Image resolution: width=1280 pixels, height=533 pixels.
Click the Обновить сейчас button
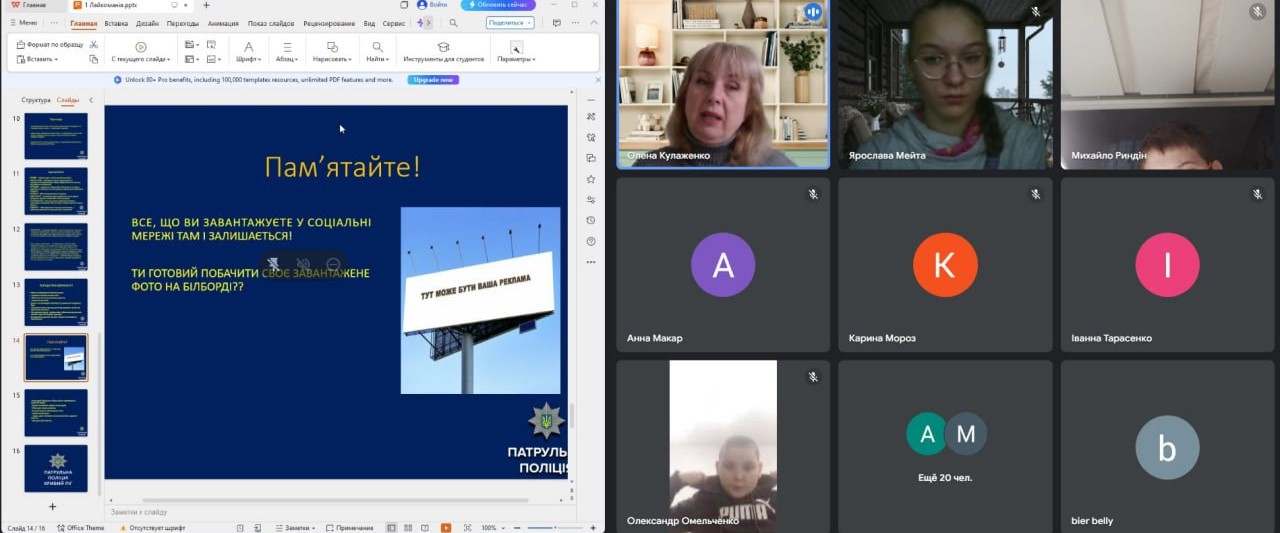pyautogui.click(x=498, y=5)
